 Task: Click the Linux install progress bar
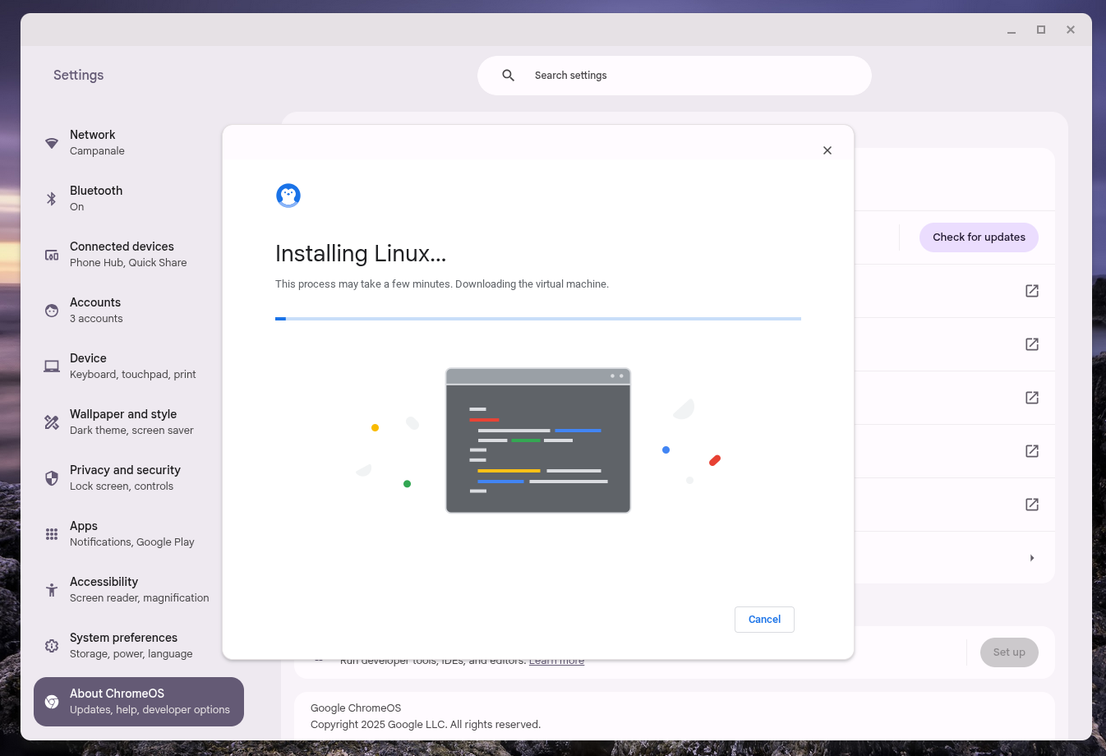click(x=537, y=319)
